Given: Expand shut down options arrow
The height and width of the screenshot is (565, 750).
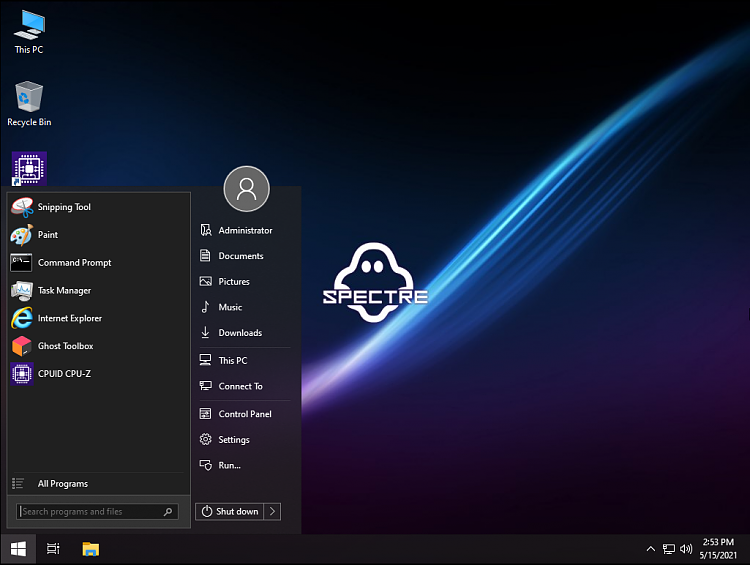Looking at the screenshot, I should click(272, 511).
